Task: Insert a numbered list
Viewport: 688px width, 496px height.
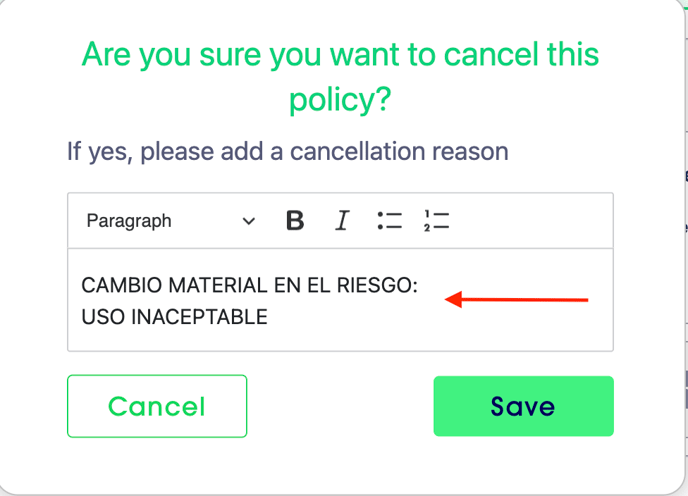Action: (436, 221)
